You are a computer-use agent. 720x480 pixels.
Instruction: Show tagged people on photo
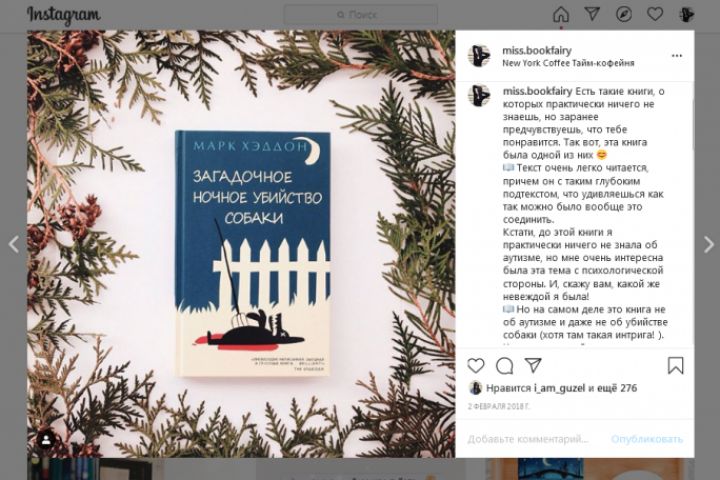[x=46, y=440]
